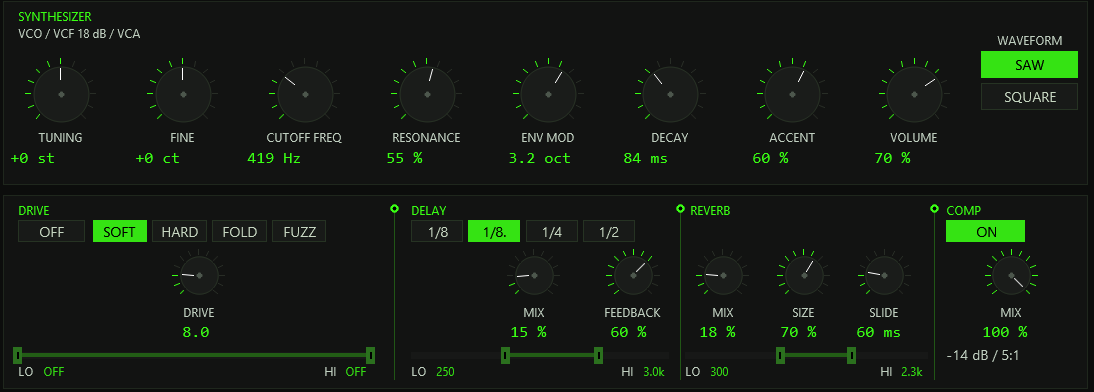Click the 60 ms slide value

tap(878, 332)
